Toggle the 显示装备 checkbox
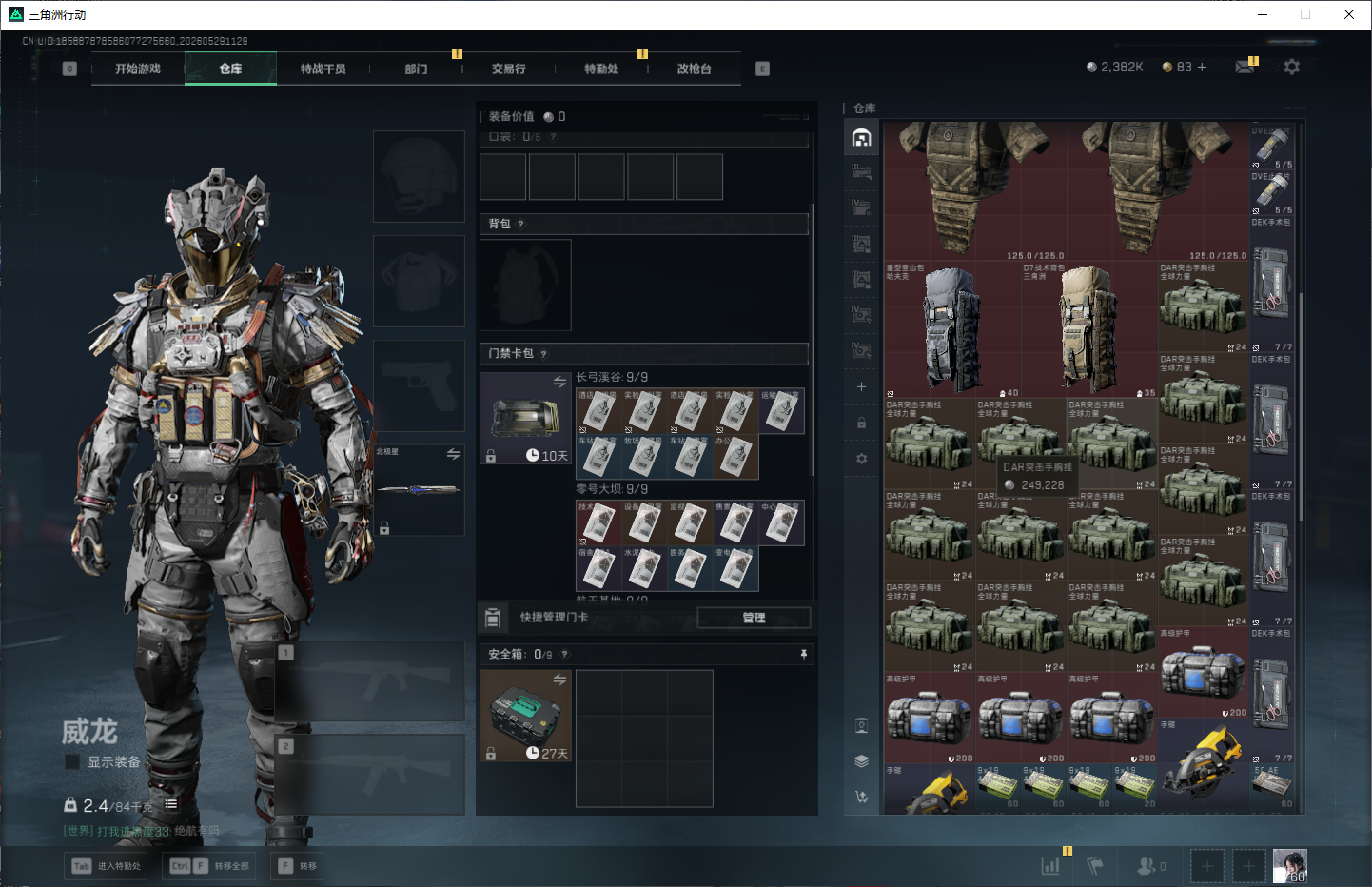The width and height of the screenshot is (1372, 887). coord(72,761)
